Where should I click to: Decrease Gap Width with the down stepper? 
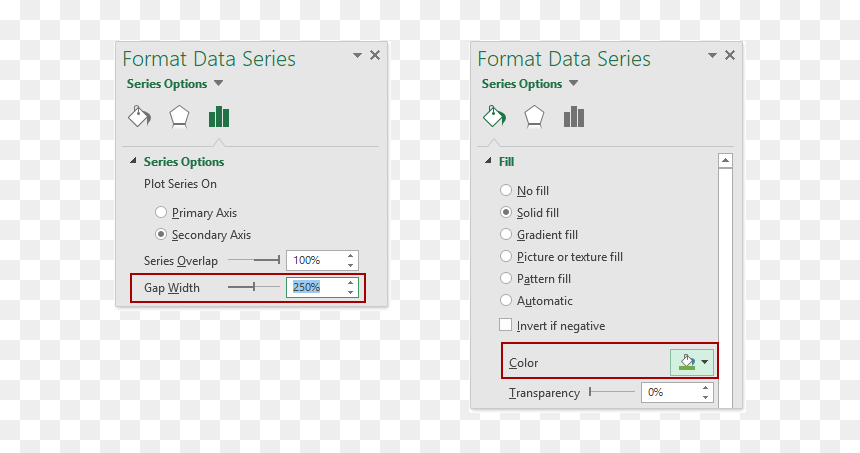coord(350,292)
